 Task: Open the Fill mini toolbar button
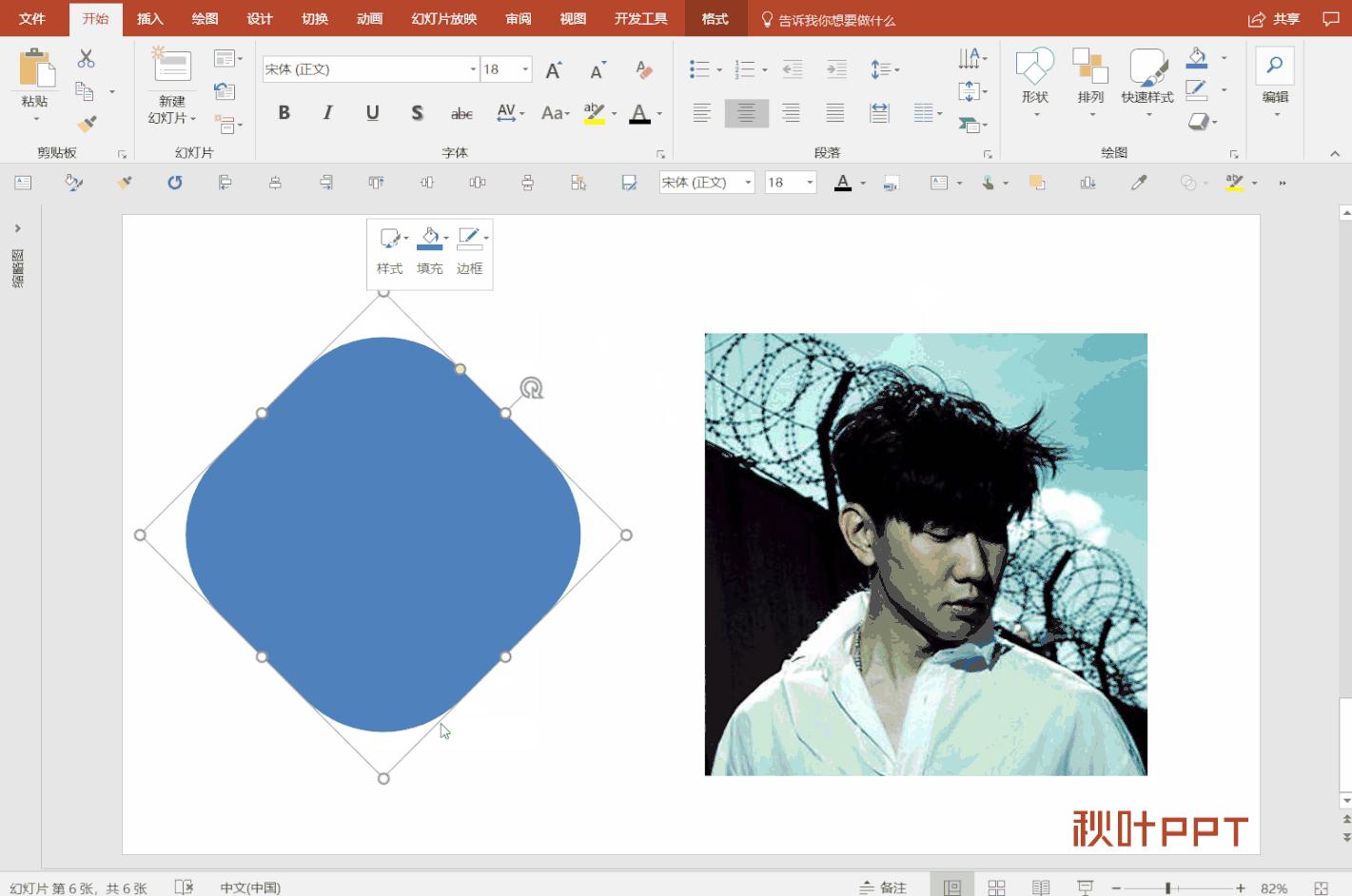pyautogui.click(x=430, y=252)
